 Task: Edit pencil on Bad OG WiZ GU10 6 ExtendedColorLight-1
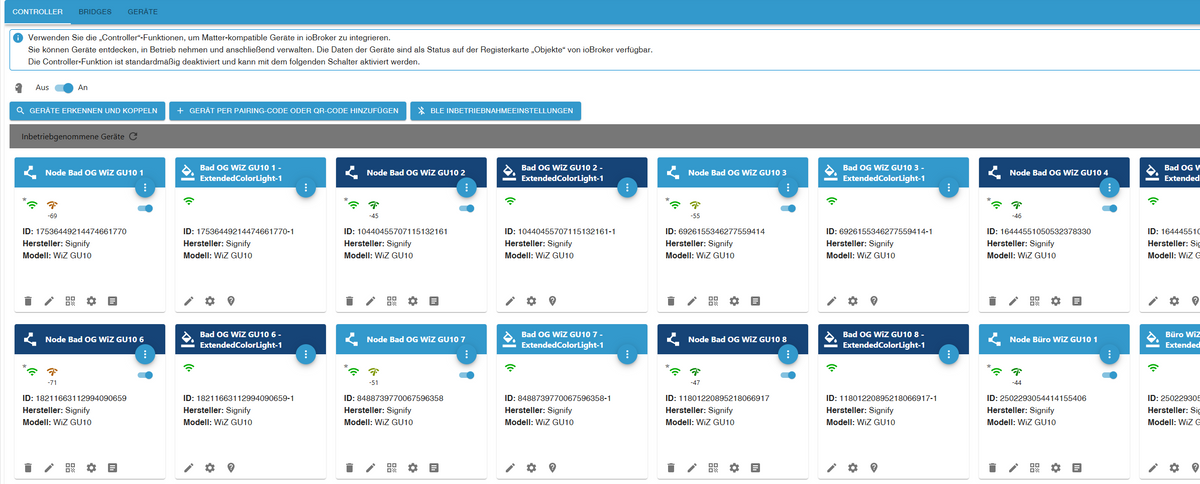tap(189, 467)
